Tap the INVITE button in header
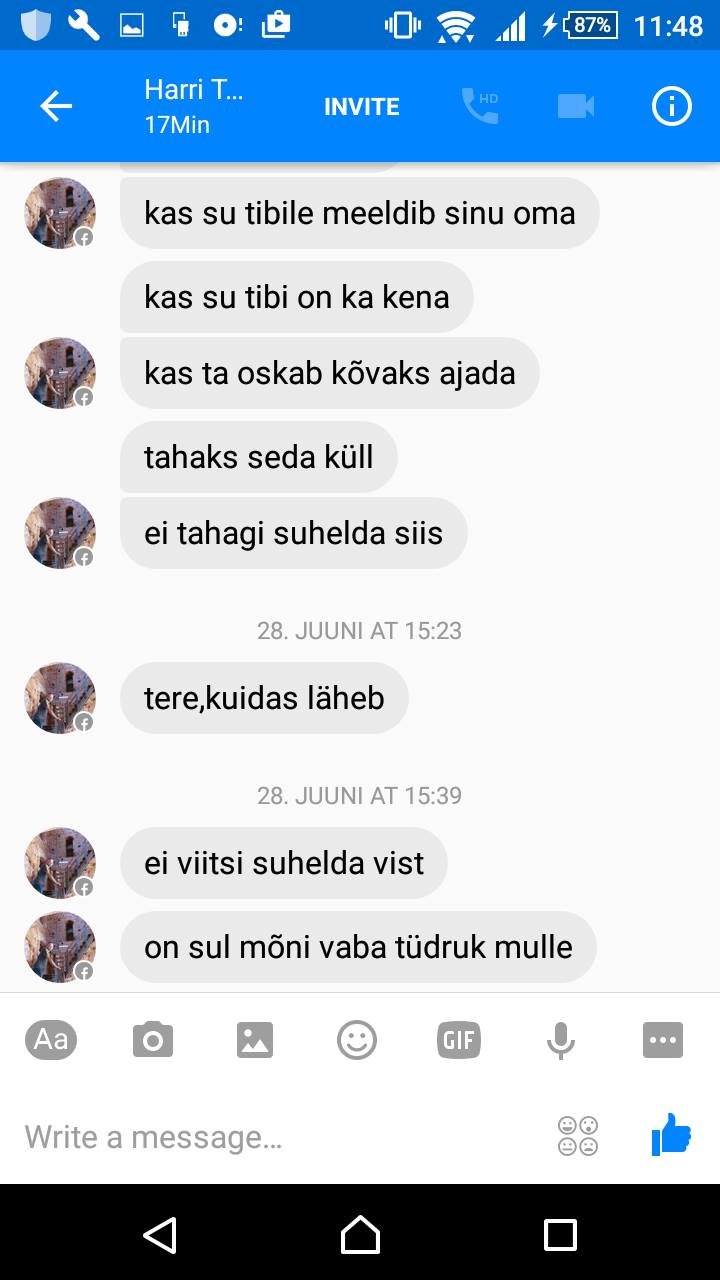The height and width of the screenshot is (1280, 720). (x=361, y=107)
